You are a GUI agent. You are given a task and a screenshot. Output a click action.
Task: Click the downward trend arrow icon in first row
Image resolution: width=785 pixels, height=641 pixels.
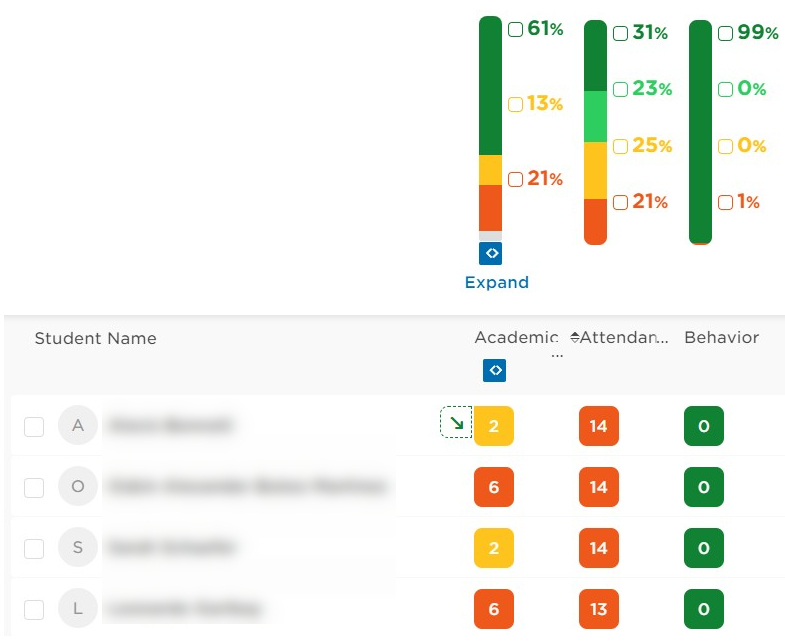pyautogui.click(x=456, y=422)
